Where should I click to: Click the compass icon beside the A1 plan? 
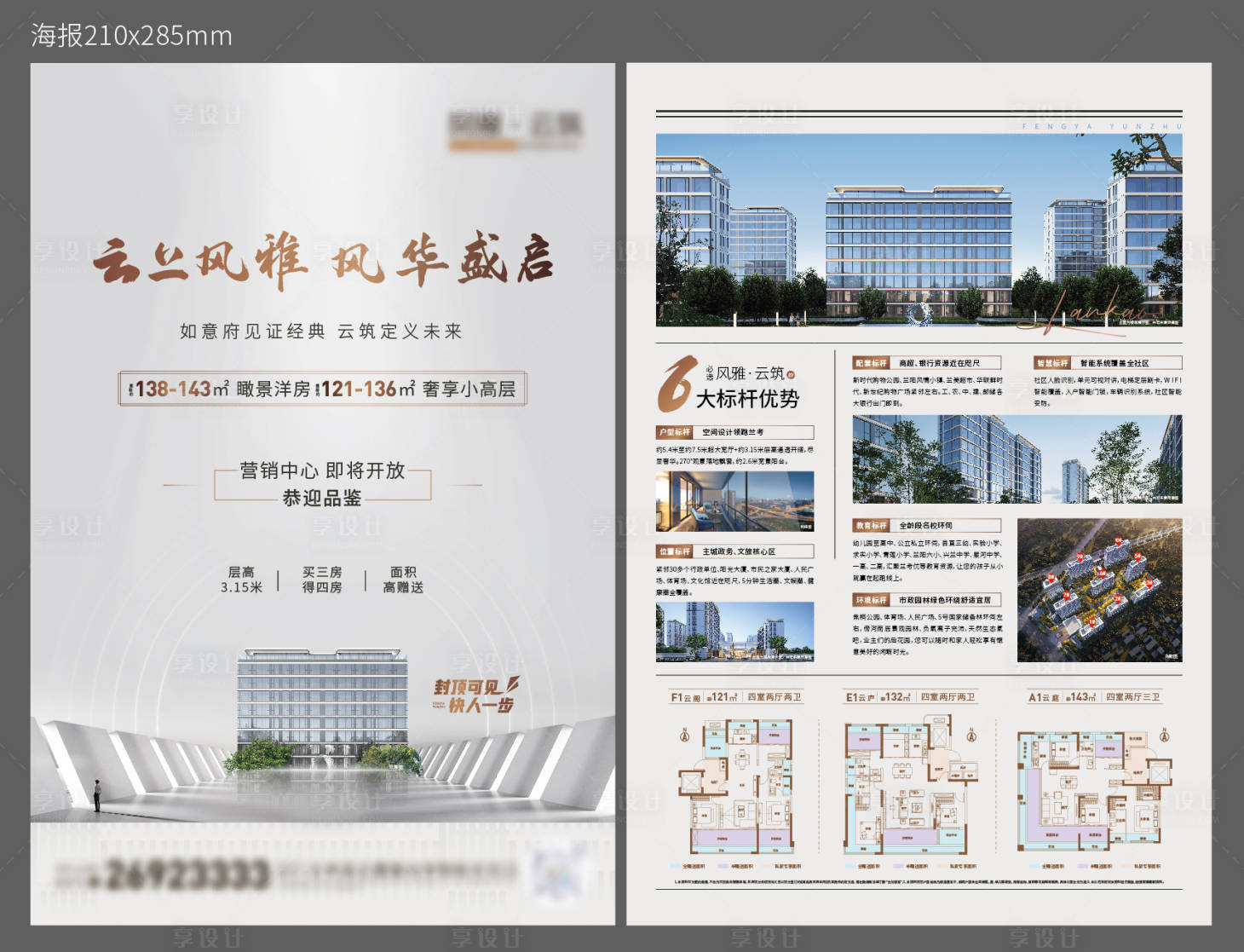pos(1165,736)
